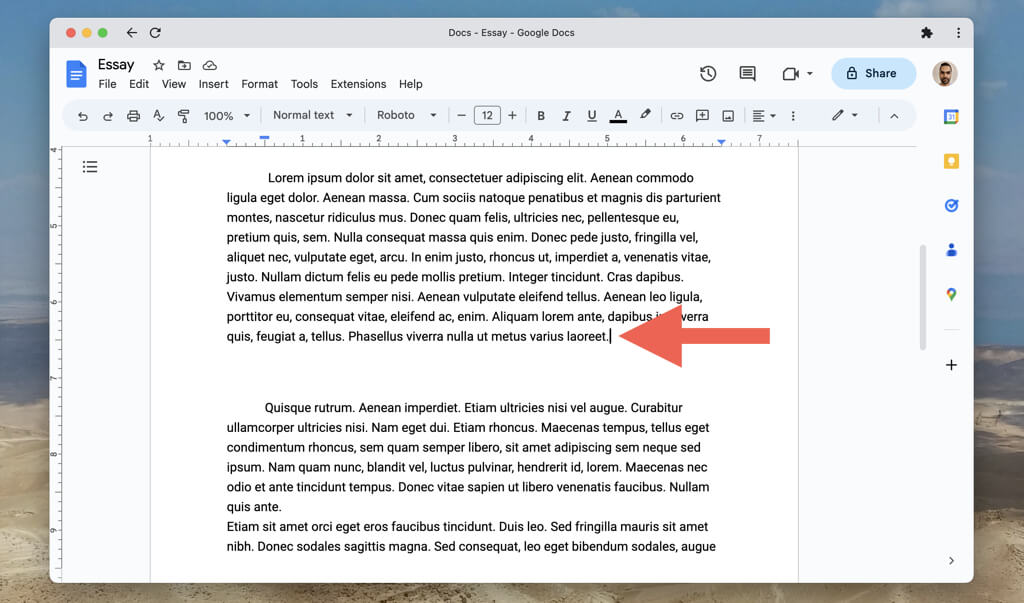
Task: Open the comments history icon
Action: click(747, 73)
